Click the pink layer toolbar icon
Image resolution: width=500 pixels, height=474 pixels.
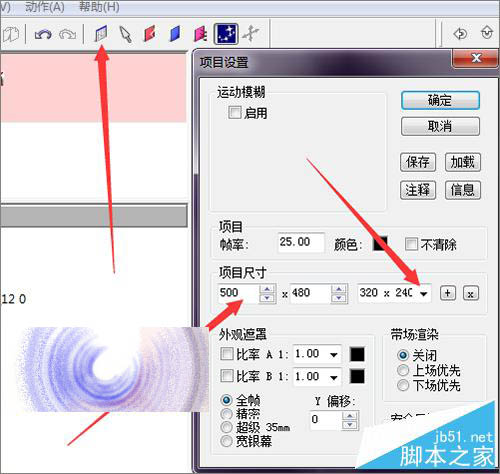(x=200, y=34)
